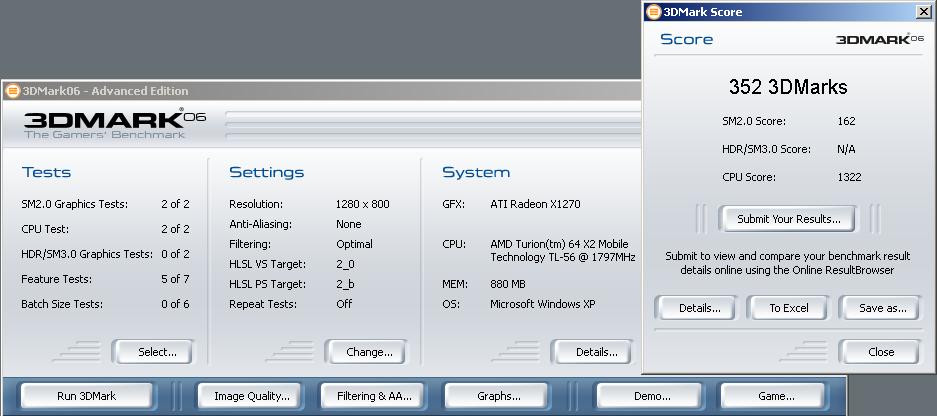937x416 pixels.
Task: Click HLSL VS Target value 2_0
Action: coord(346,264)
